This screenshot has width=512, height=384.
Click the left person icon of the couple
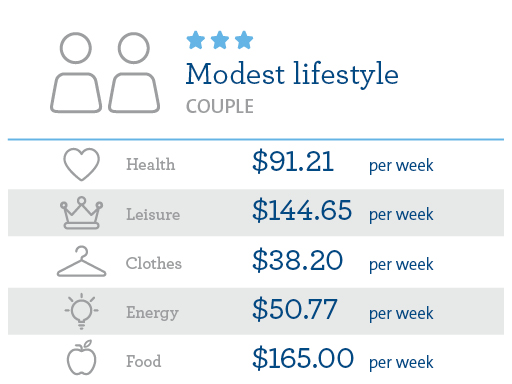pyautogui.click(x=76, y=72)
